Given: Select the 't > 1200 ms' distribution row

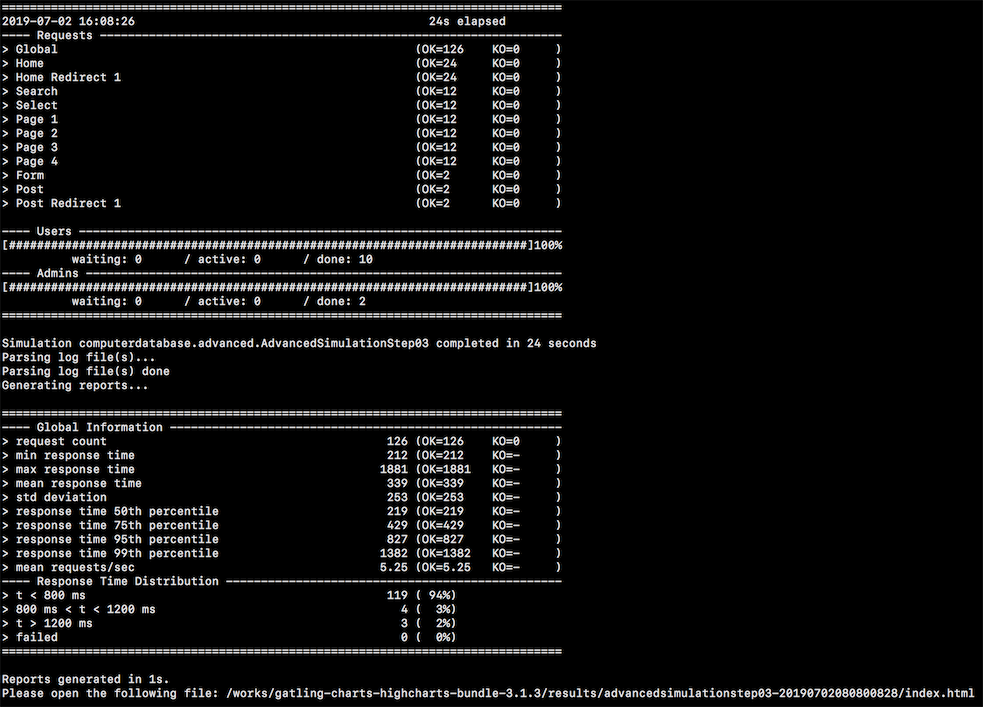Looking at the screenshot, I should [229, 624].
